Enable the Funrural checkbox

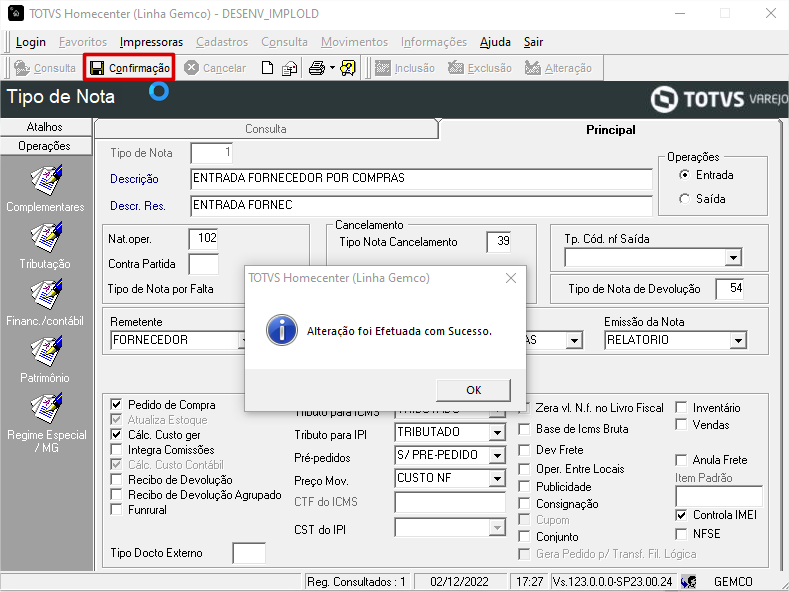pyautogui.click(x=116, y=510)
